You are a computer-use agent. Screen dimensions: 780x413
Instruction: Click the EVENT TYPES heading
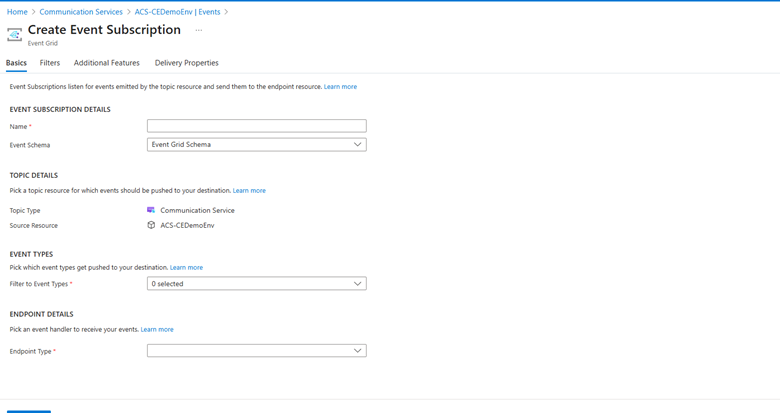[31, 254]
